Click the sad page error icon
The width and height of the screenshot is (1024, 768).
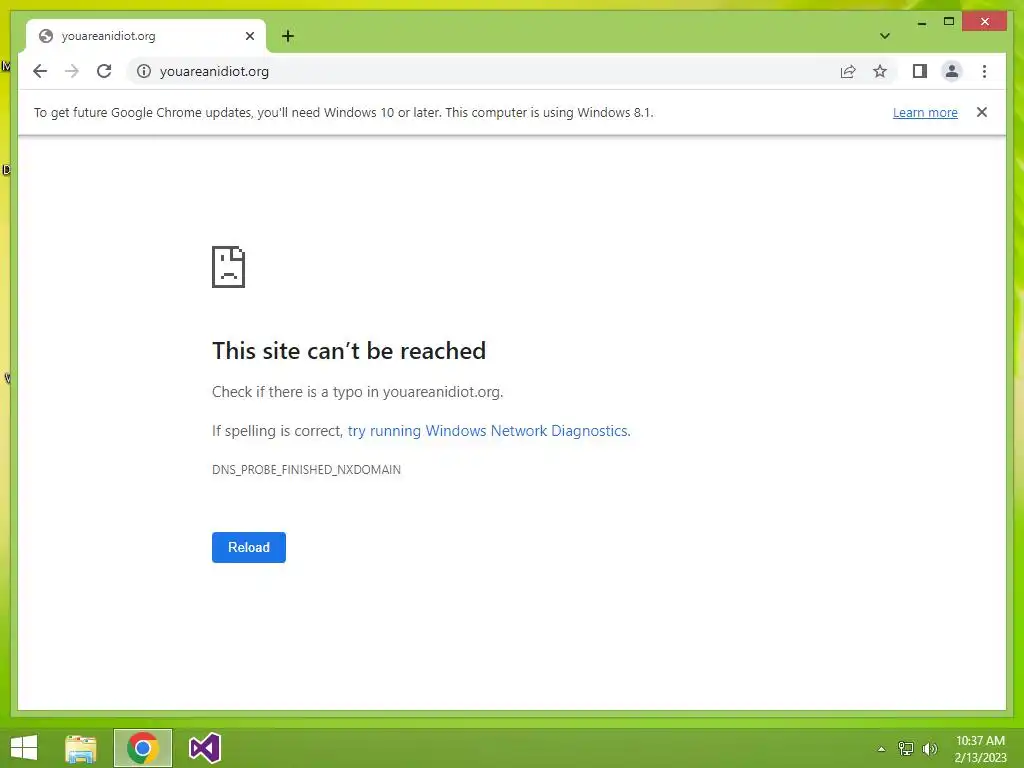(229, 266)
